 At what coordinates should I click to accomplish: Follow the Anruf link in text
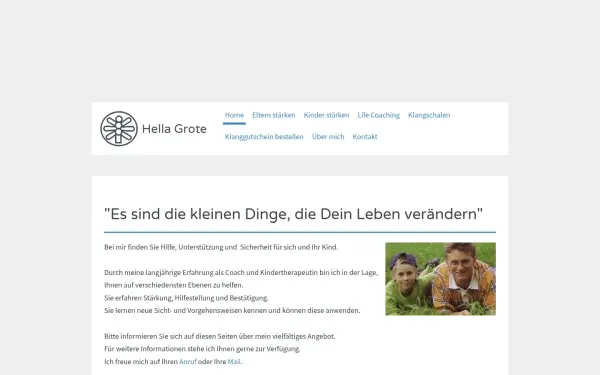[x=188, y=361]
